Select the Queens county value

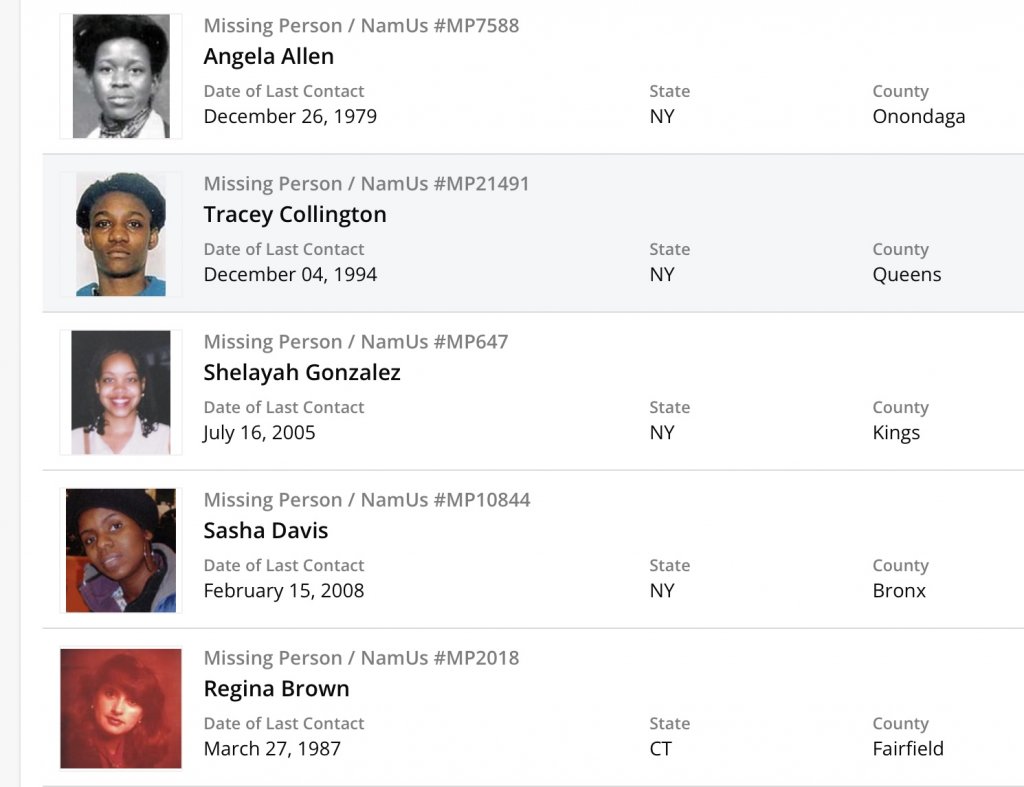906,274
